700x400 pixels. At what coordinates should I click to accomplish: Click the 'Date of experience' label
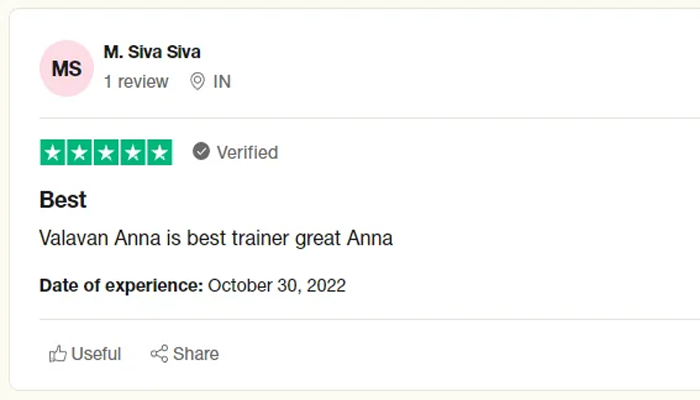pyautogui.click(x=121, y=286)
